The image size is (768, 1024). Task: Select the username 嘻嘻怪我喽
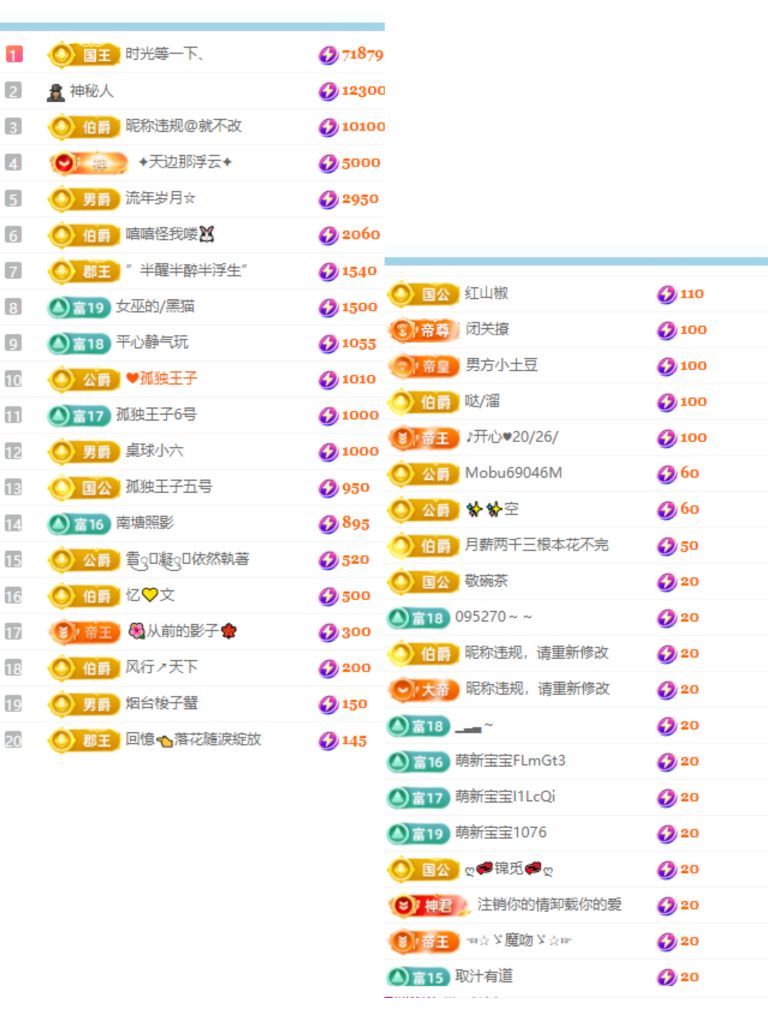point(170,234)
